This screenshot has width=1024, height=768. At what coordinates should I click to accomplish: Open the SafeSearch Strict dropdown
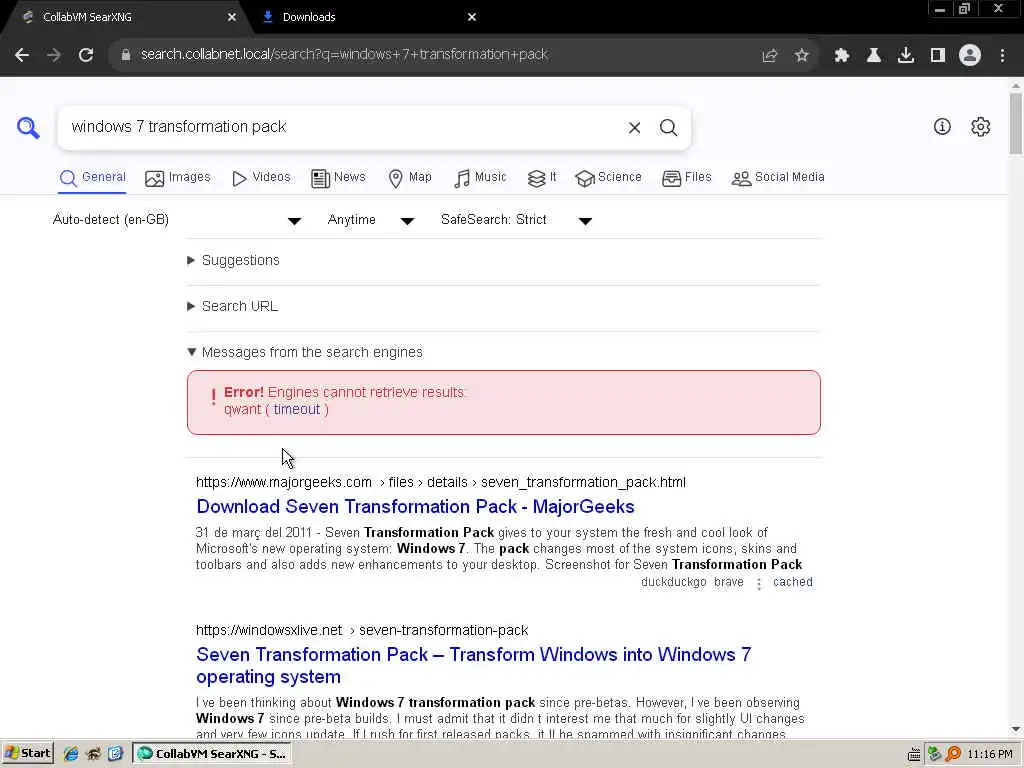pyautogui.click(x=516, y=220)
